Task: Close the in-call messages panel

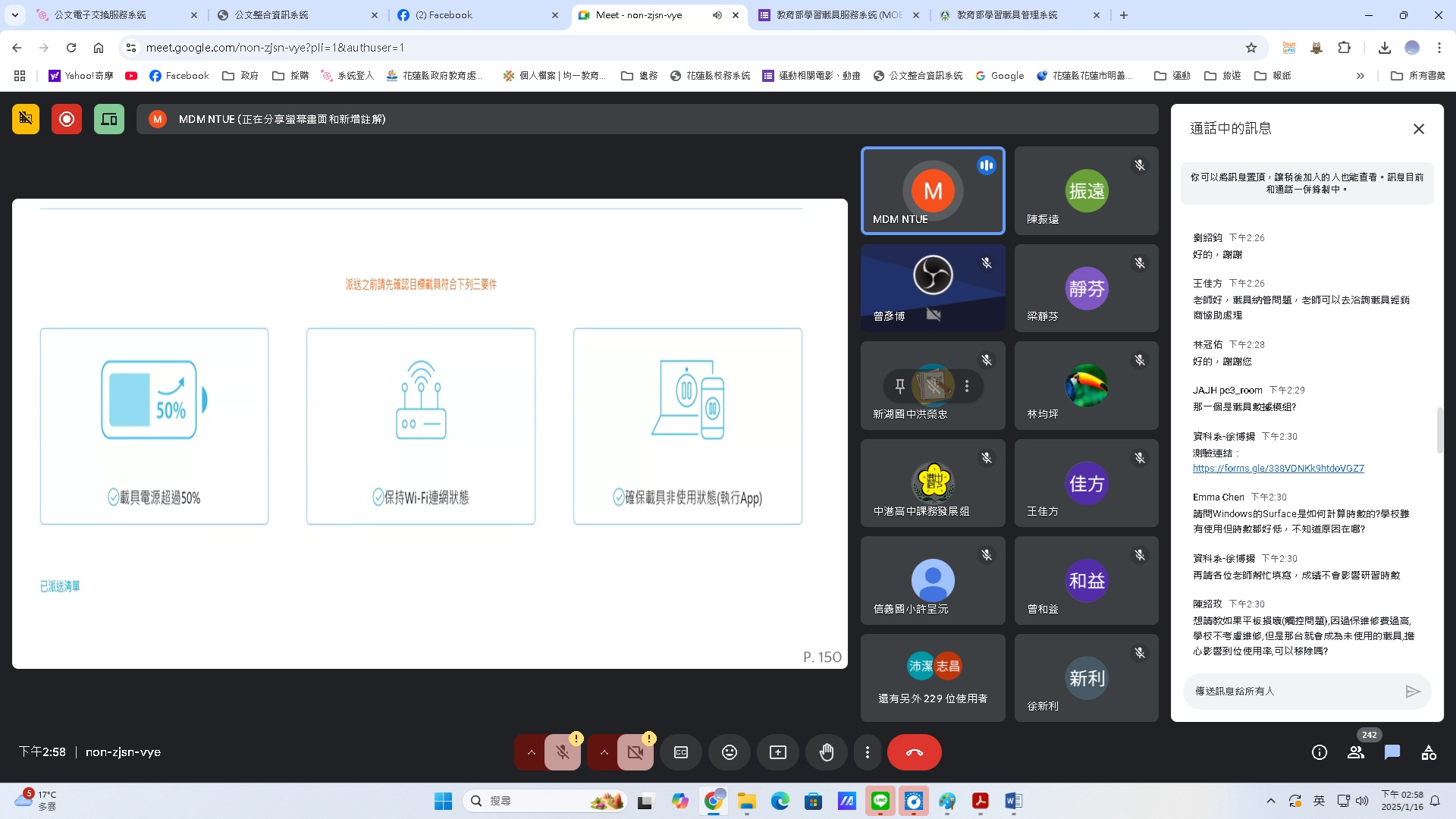Action: pyautogui.click(x=1419, y=129)
